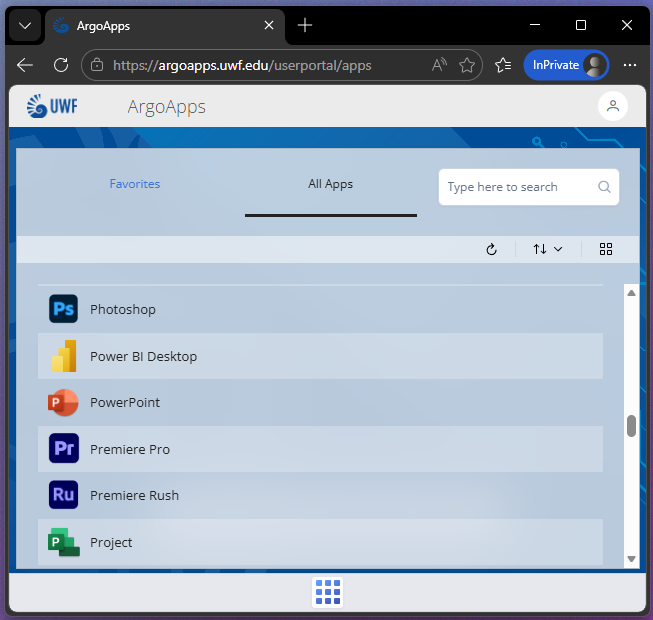The height and width of the screenshot is (620, 653).
Task: View site information lock icon
Action: pyautogui.click(x=97, y=65)
